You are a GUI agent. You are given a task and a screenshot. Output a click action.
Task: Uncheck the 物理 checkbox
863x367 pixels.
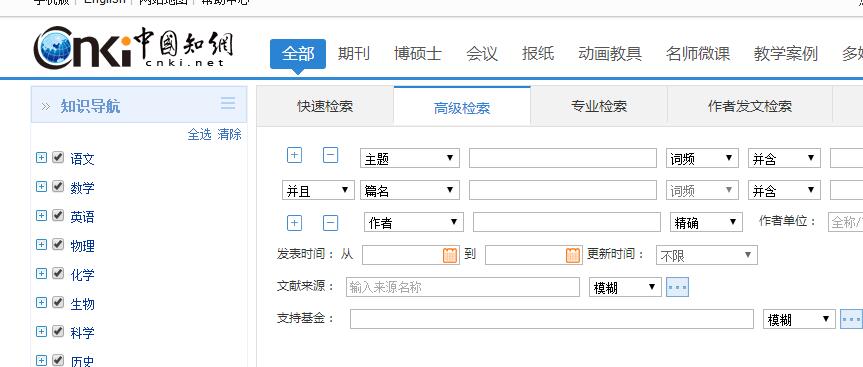tap(58, 244)
